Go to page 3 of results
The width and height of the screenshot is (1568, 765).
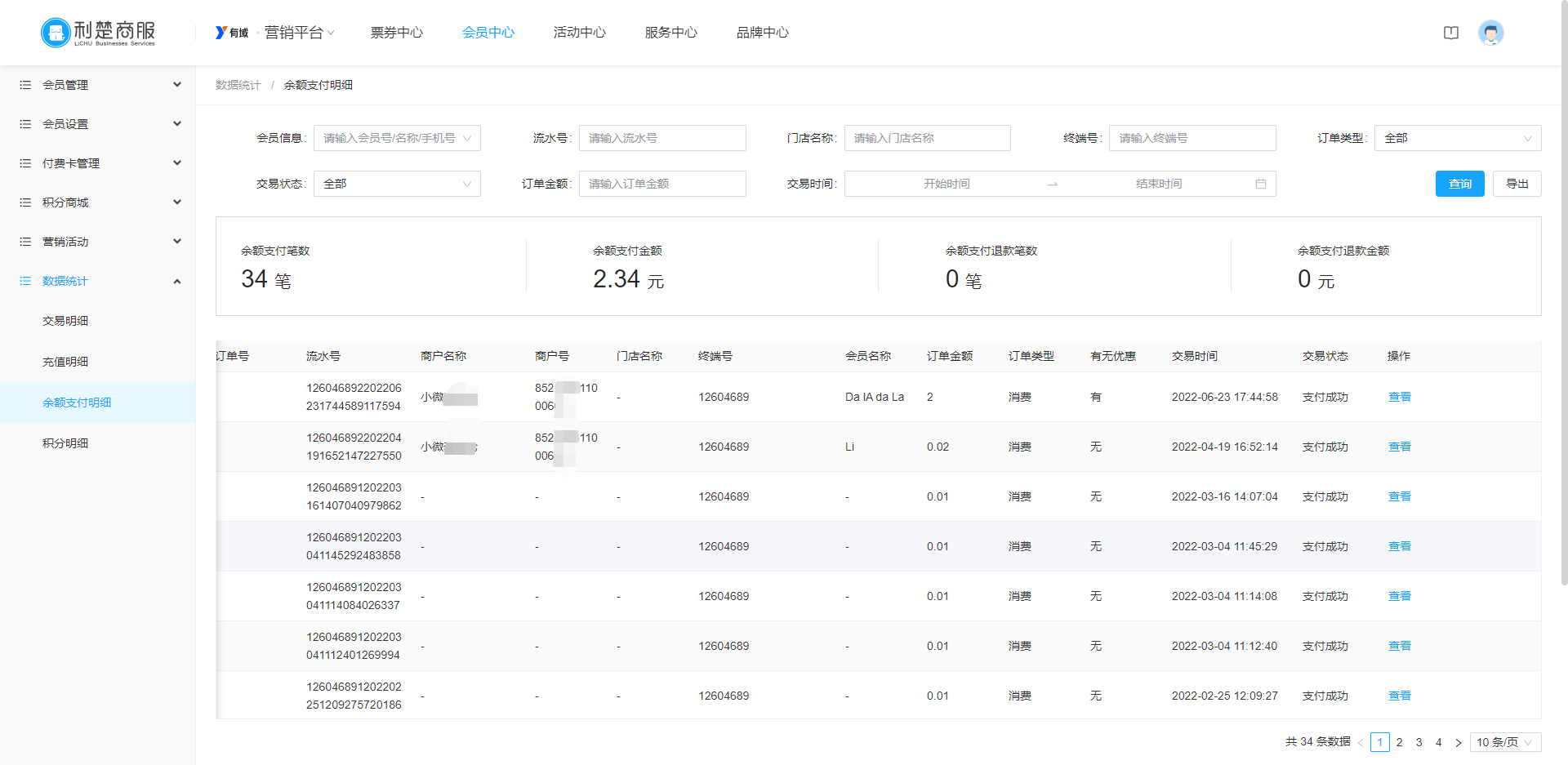click(x=1419, y=742)
